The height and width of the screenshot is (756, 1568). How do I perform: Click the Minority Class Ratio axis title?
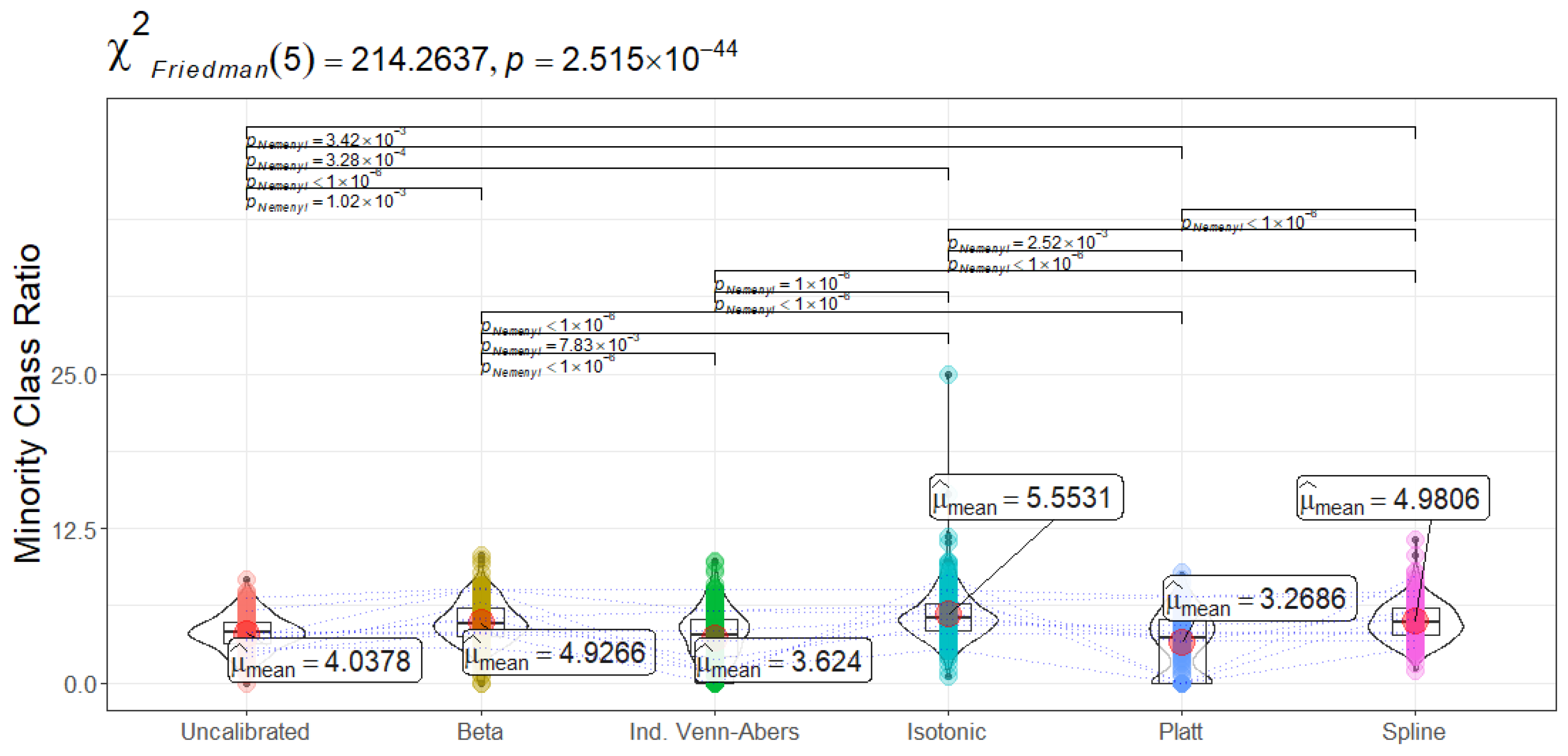[x=28, y=403]
